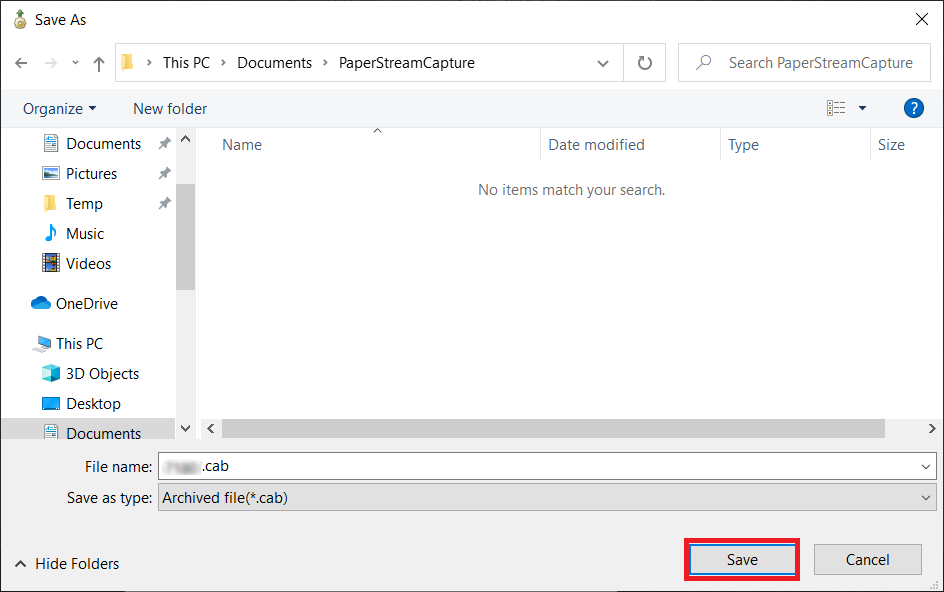Viewport: 944px width, 592px height.
Task: Click the horizontal scrollbar thumb
Action: 553,428
